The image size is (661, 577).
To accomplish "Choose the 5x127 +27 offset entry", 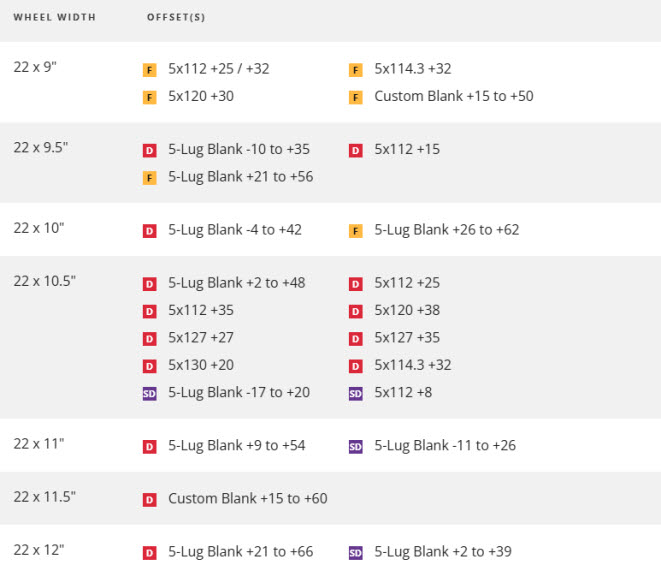I will [x=201, y=338].
